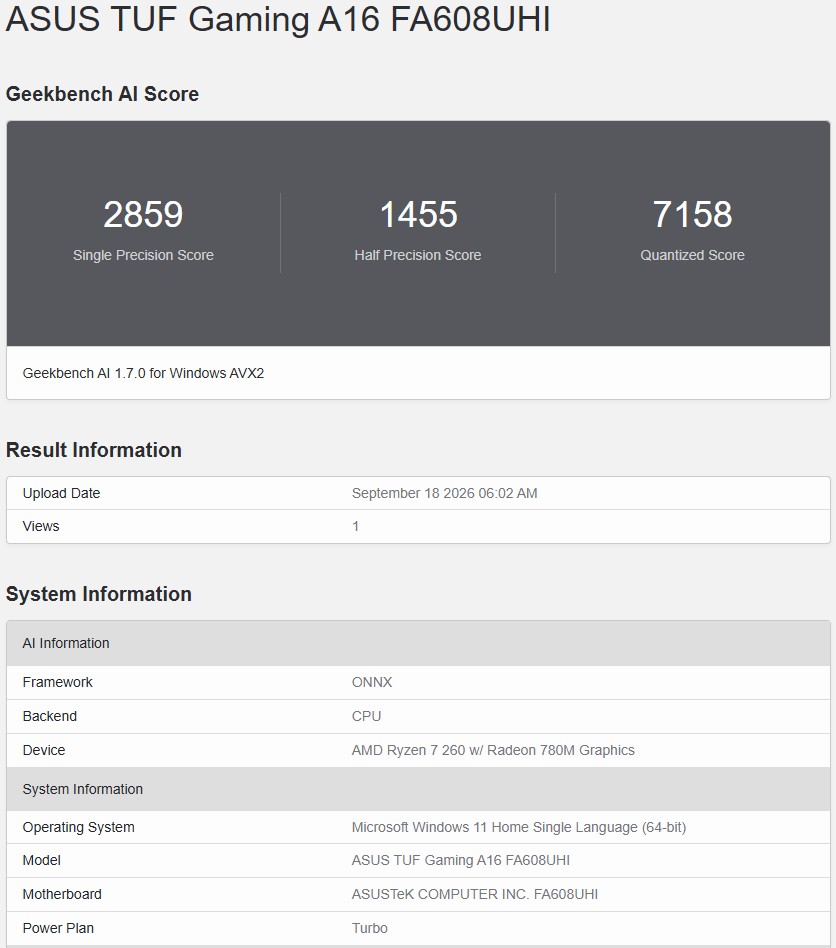
Task: Click the Motherboard row label
Action: tap(62, 894)
